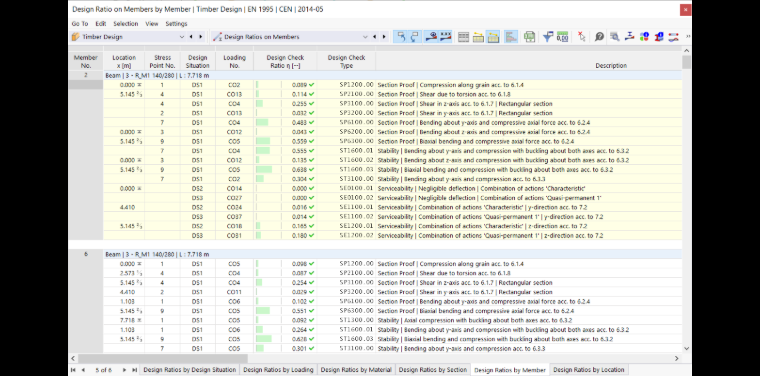Open the result filter funnel icon
Screen dimensions: 760x376
click(x=548, y=37)
